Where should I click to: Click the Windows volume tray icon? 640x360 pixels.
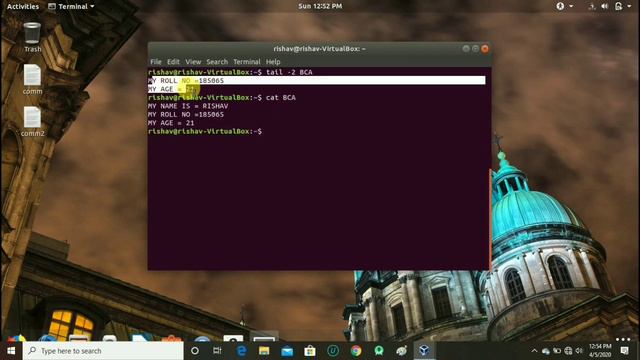(579, 351)
